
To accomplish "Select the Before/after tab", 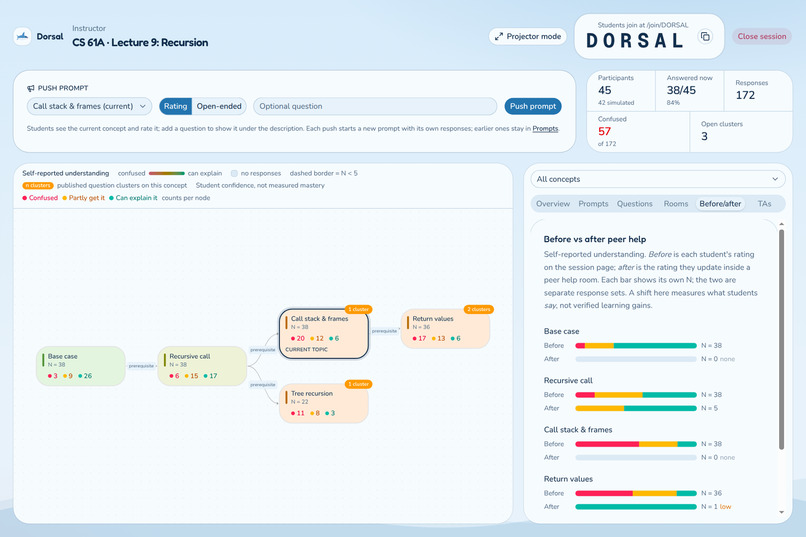I will pyautogui.click(x=720, y=204).
